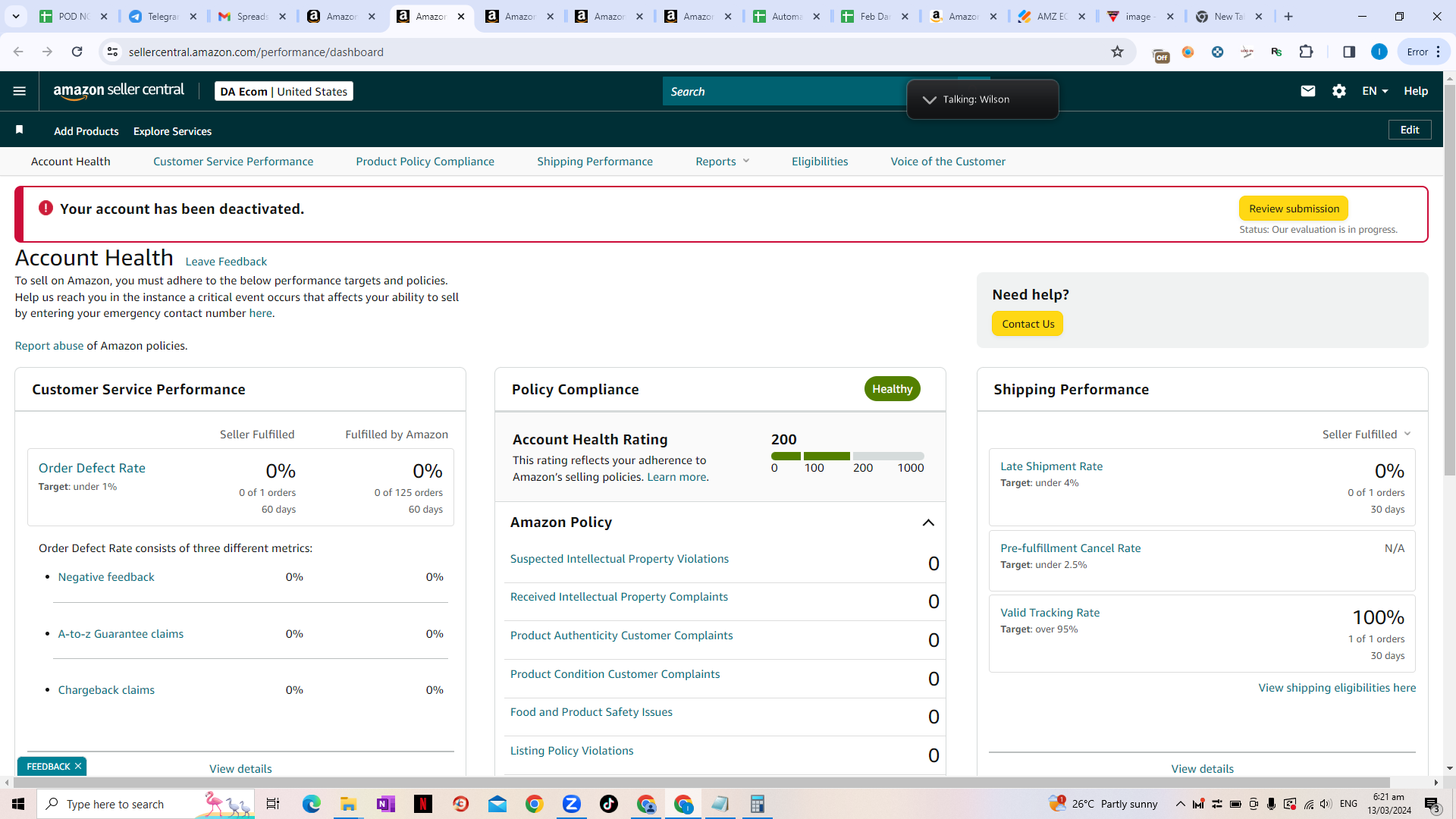Switch to the Shipping Performance tab
This screenshot has width=1456, height=819.
595,162
